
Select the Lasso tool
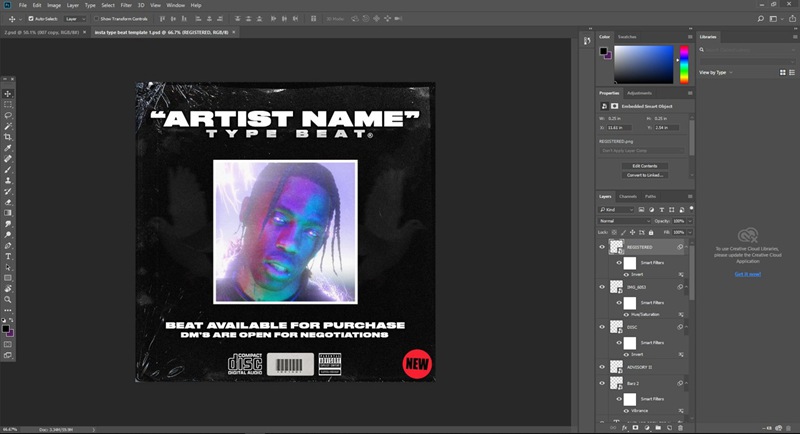coord(8,115)
